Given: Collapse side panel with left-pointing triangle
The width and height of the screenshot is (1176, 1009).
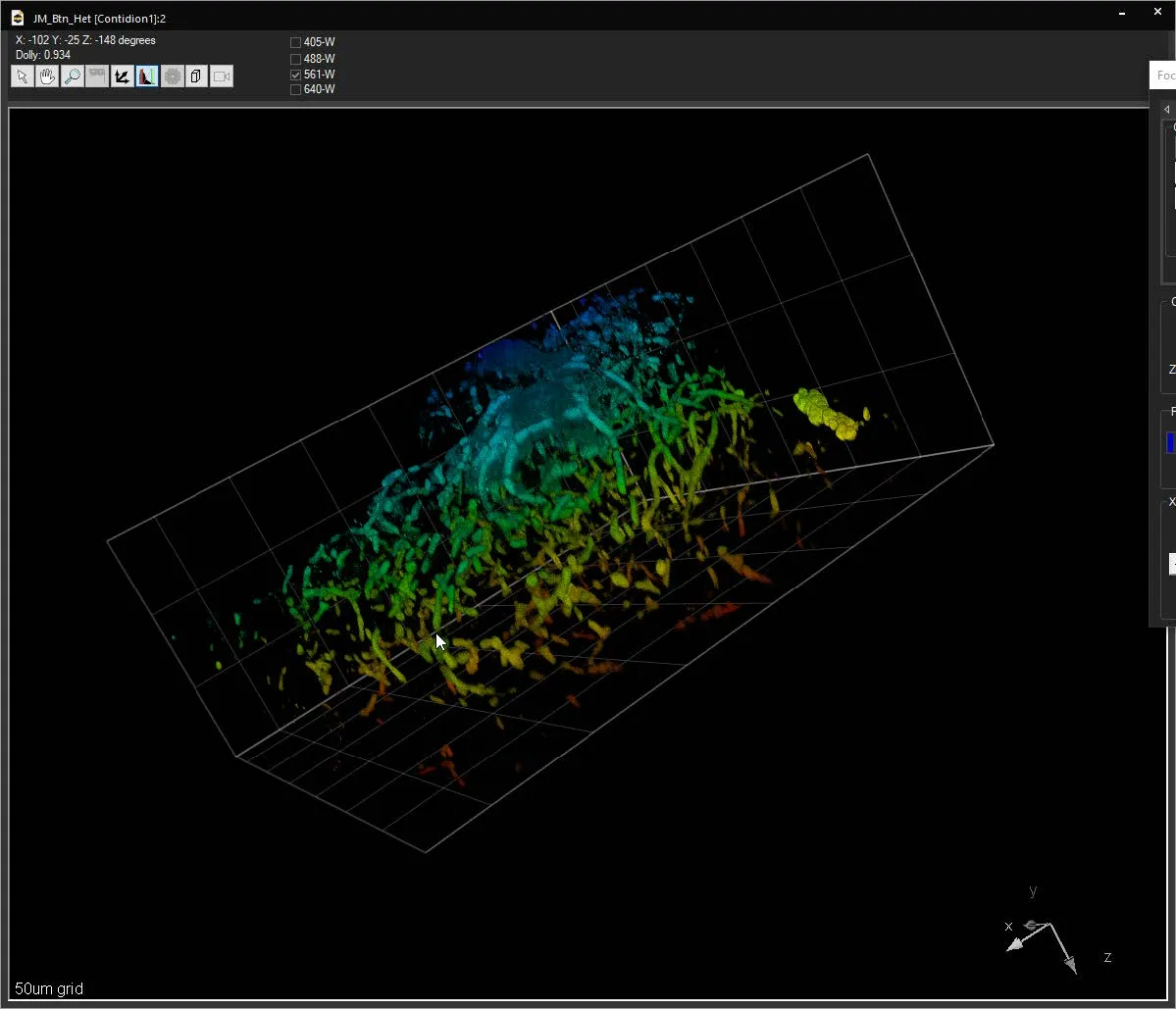Looking at the screenshot, I should point(1166,110).
